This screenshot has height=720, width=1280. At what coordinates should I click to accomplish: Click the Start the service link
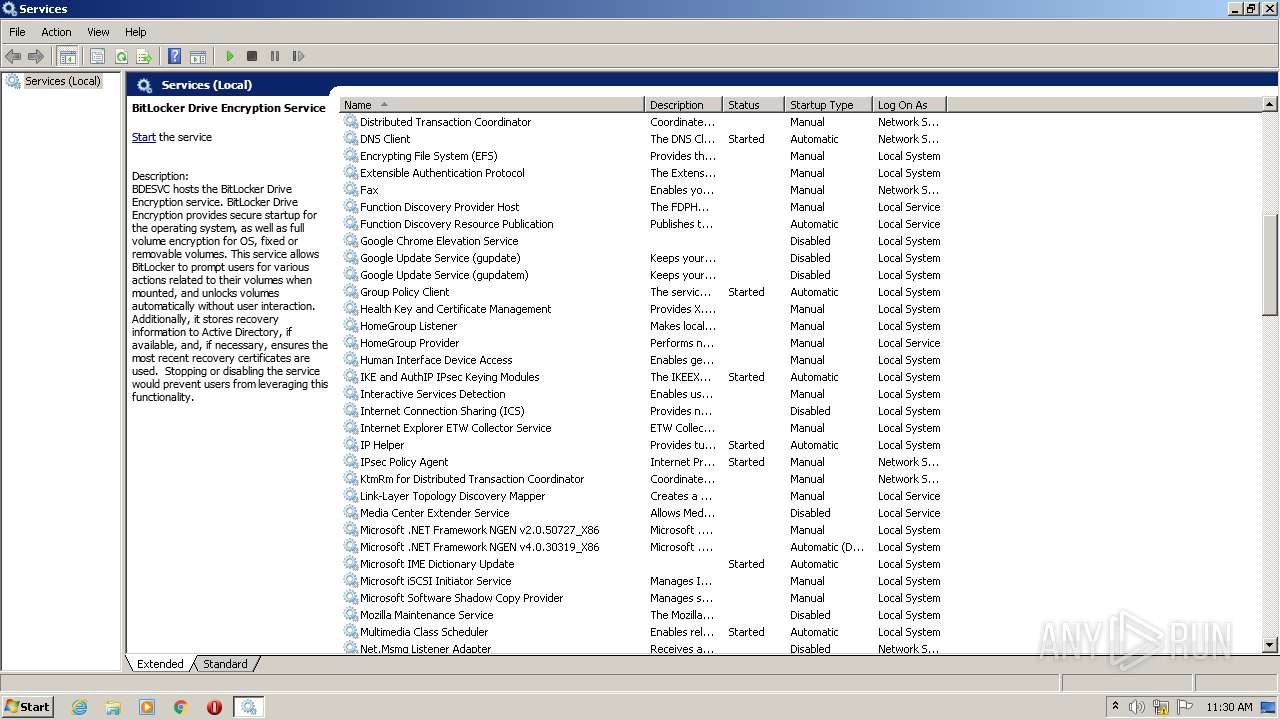click(143, 137)
